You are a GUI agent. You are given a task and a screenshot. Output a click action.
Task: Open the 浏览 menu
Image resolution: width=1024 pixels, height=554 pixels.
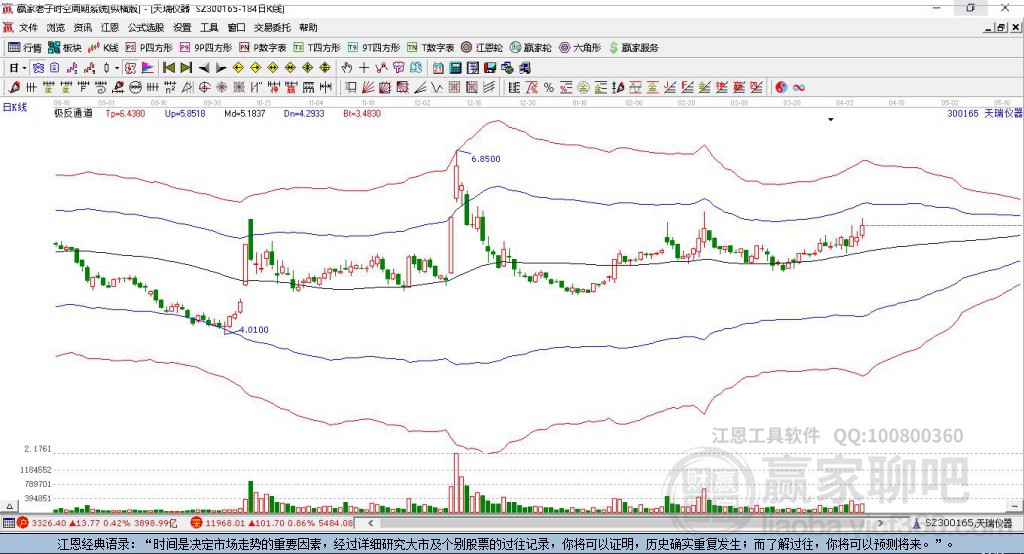(56, 27)
